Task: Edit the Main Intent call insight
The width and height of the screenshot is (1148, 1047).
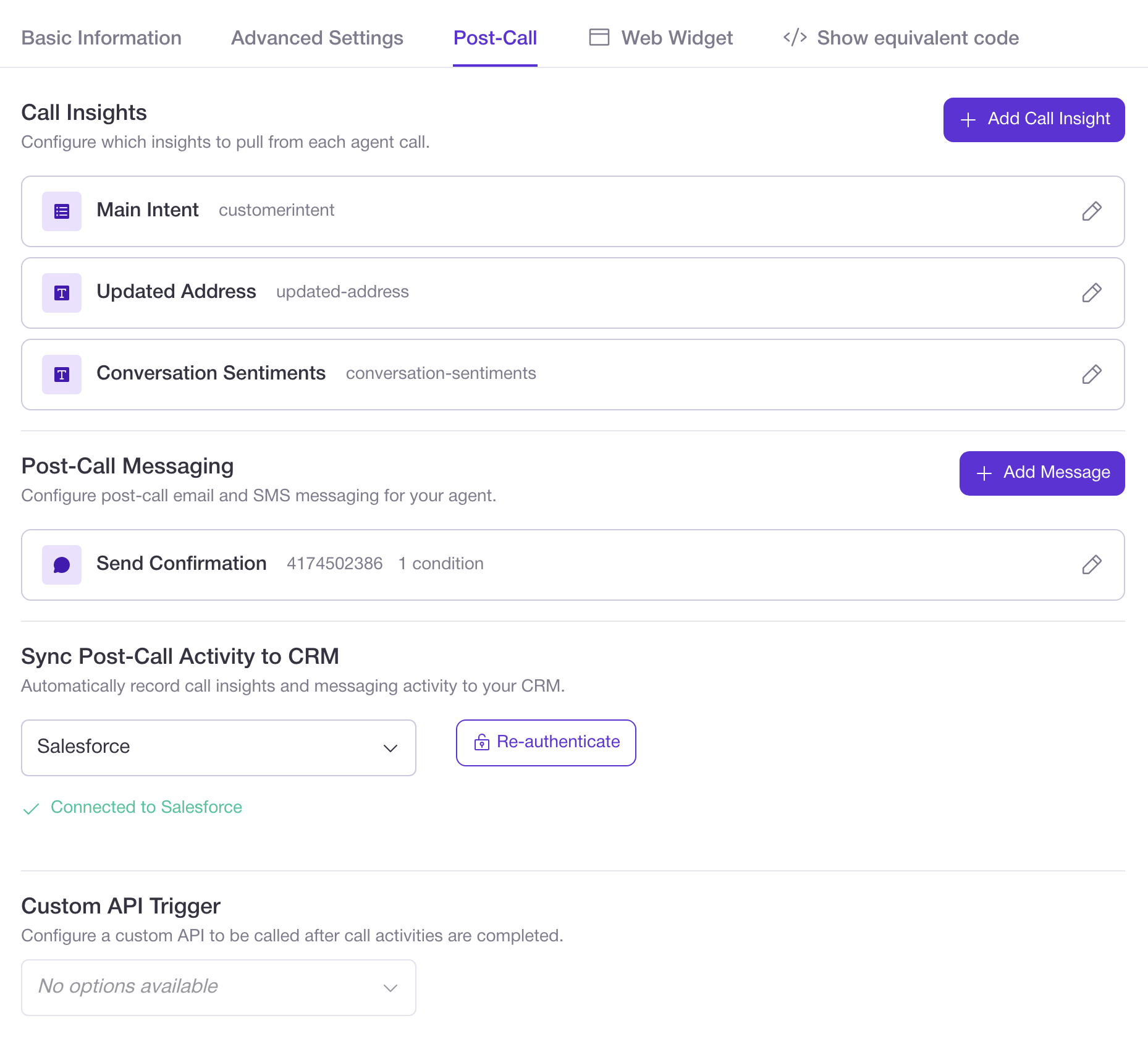Action: [x=1091, y=211]
